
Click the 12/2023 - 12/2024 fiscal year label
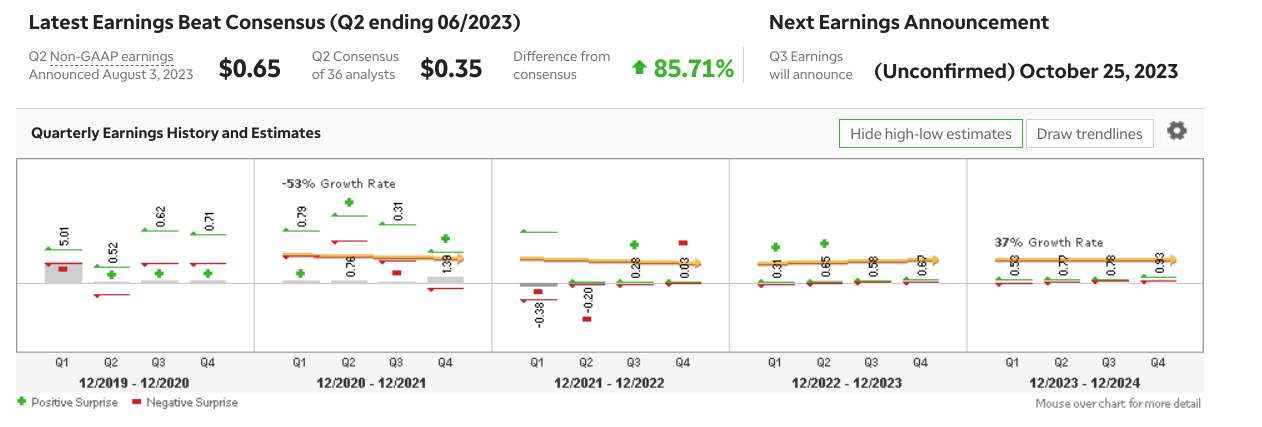coord(1085,382)
